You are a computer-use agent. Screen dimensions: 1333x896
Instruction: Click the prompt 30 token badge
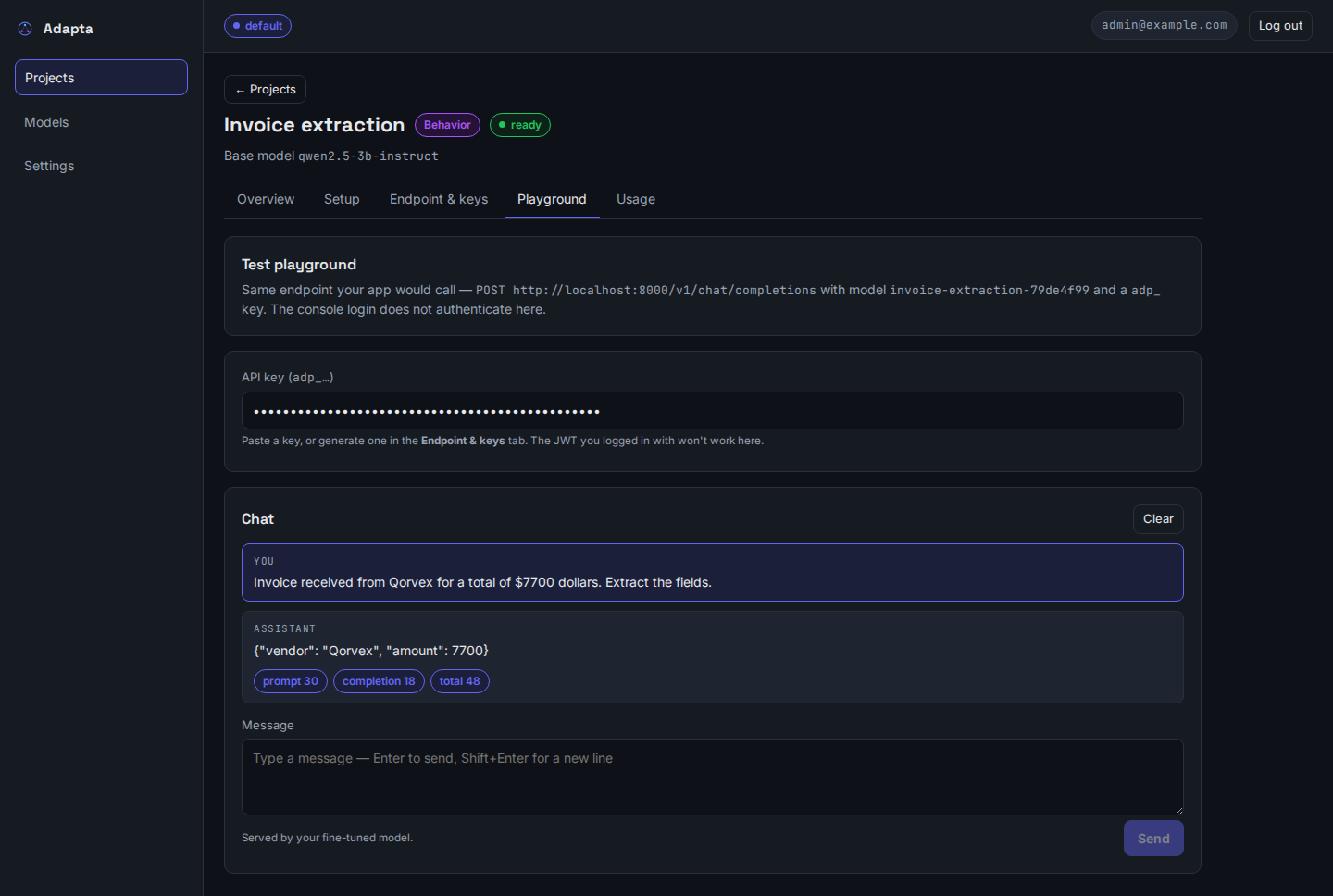click(x=291, y=681)
